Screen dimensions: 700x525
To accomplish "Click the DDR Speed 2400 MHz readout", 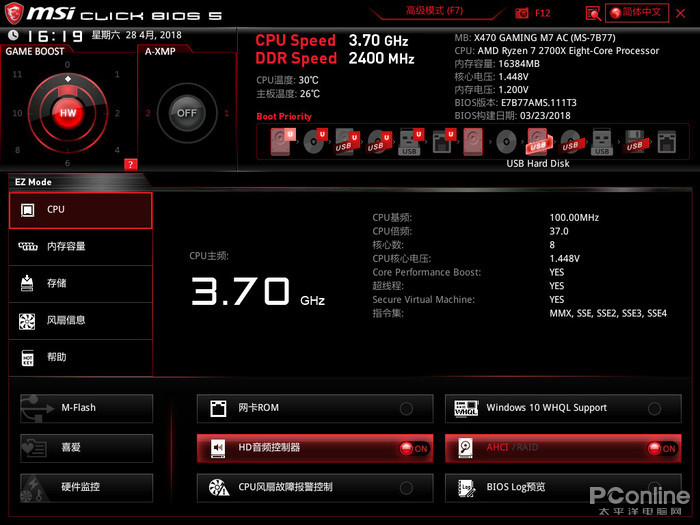I will [335, 58].
